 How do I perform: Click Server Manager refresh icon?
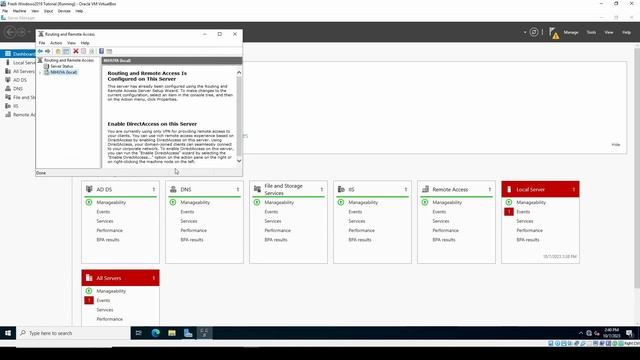[x=533, y=32]
